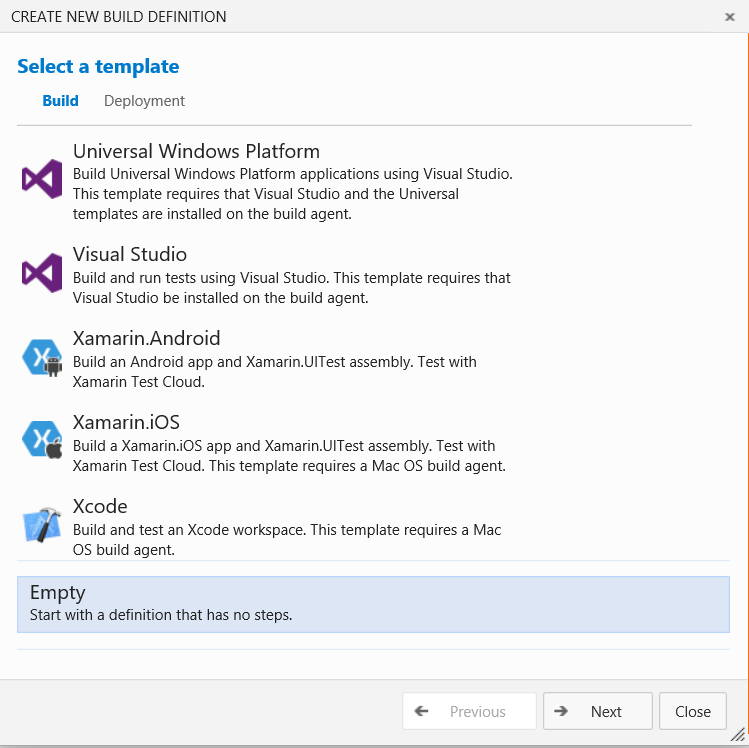Click the resize grip in dialog corner
749x748 pixels.
[x=738, y=735]
